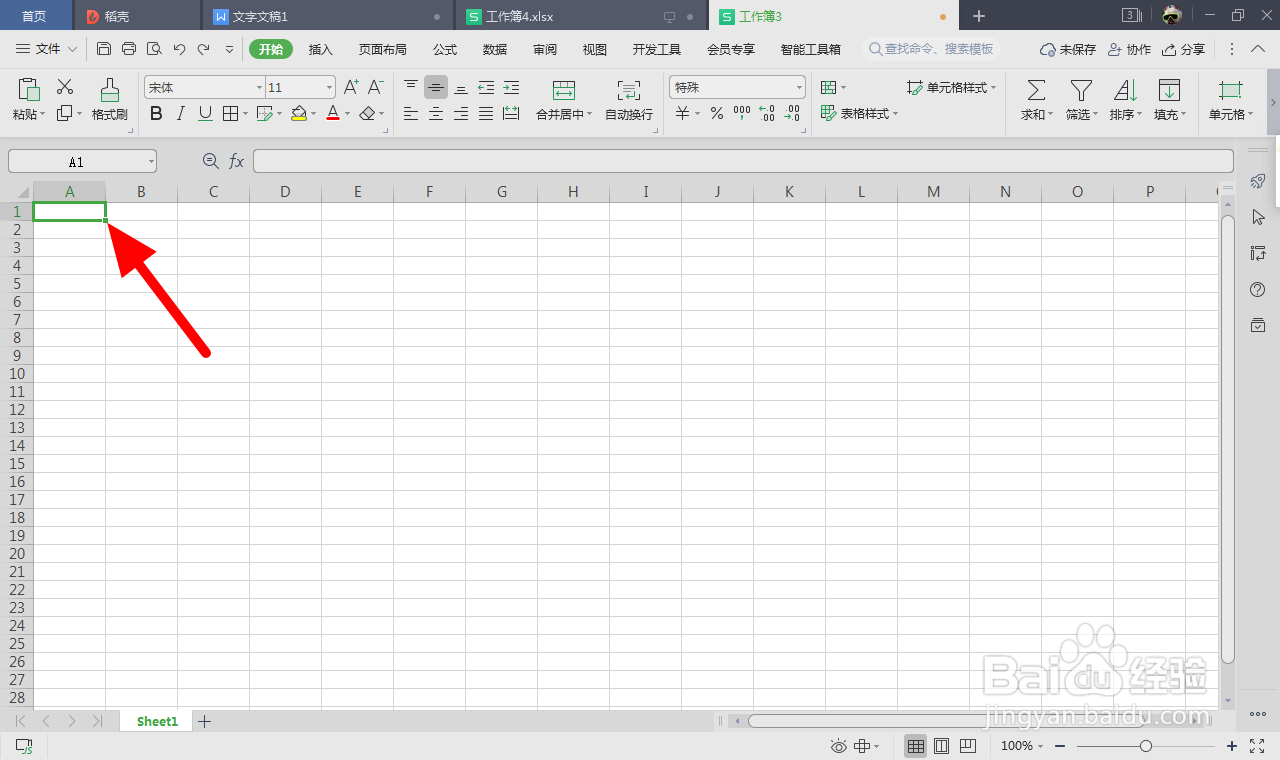Apply percent number format
1280x760 pixels.
pos(717,113)
